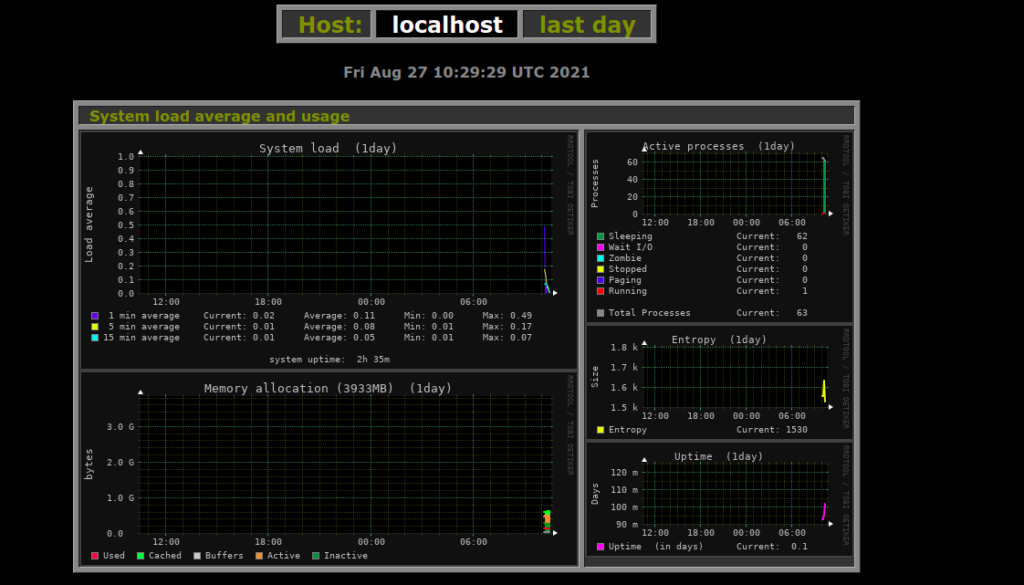Screen dimensions: 1024x585
Task: Click the 'Host:' header label
Action: point(330,25)
